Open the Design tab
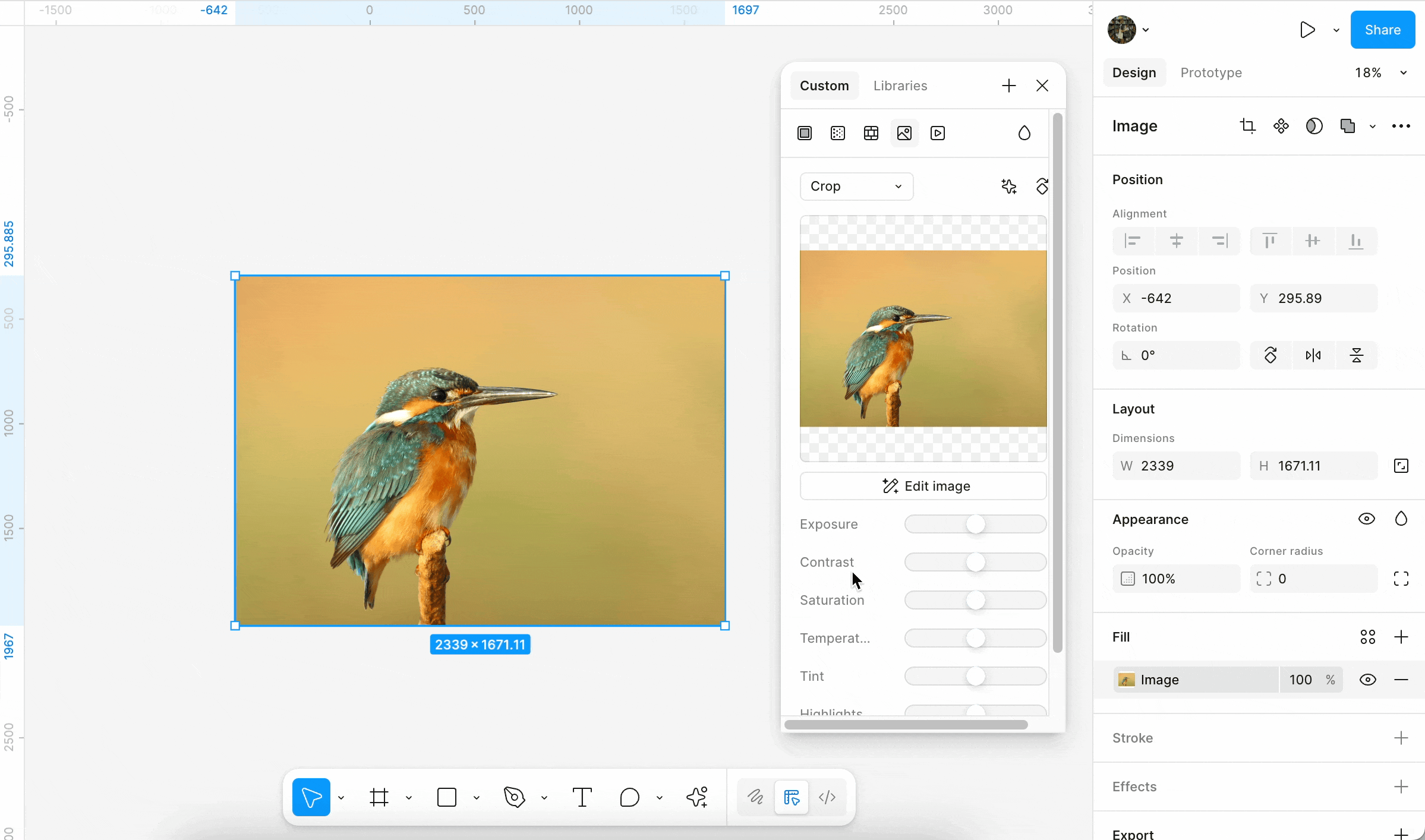 [x=1134, y=72]
